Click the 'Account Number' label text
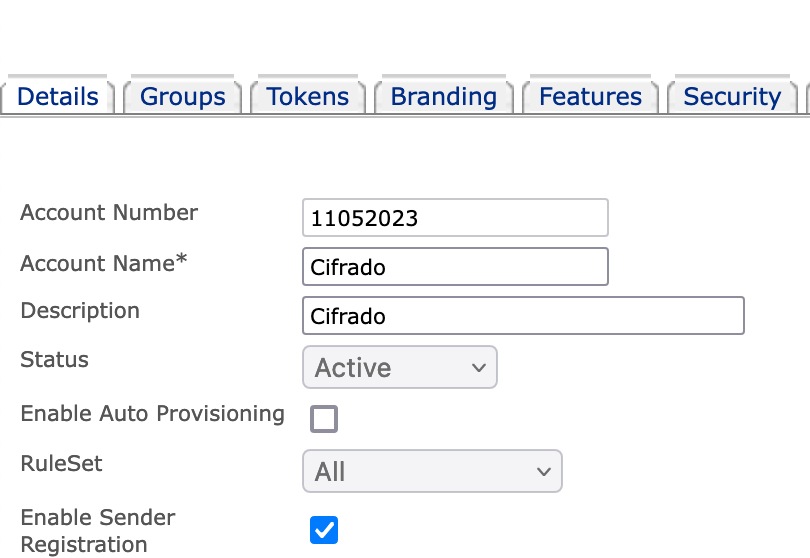810x558 pixels. [x=109, y=213]
